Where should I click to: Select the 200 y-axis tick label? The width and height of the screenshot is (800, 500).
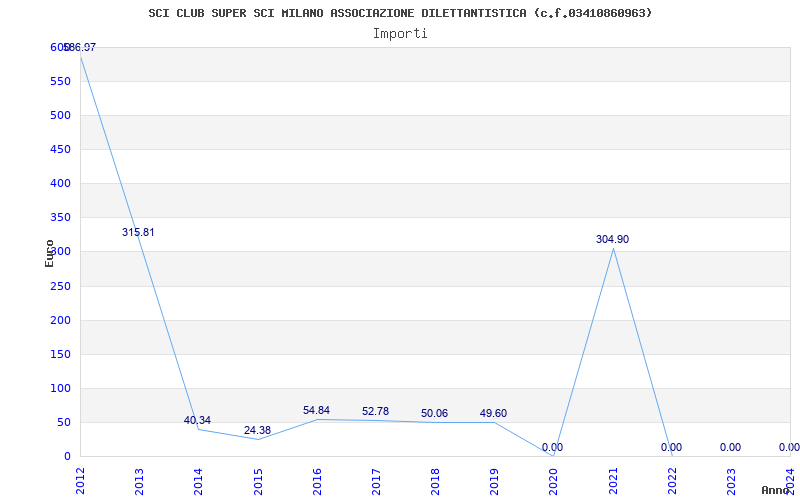pos(60,320)
